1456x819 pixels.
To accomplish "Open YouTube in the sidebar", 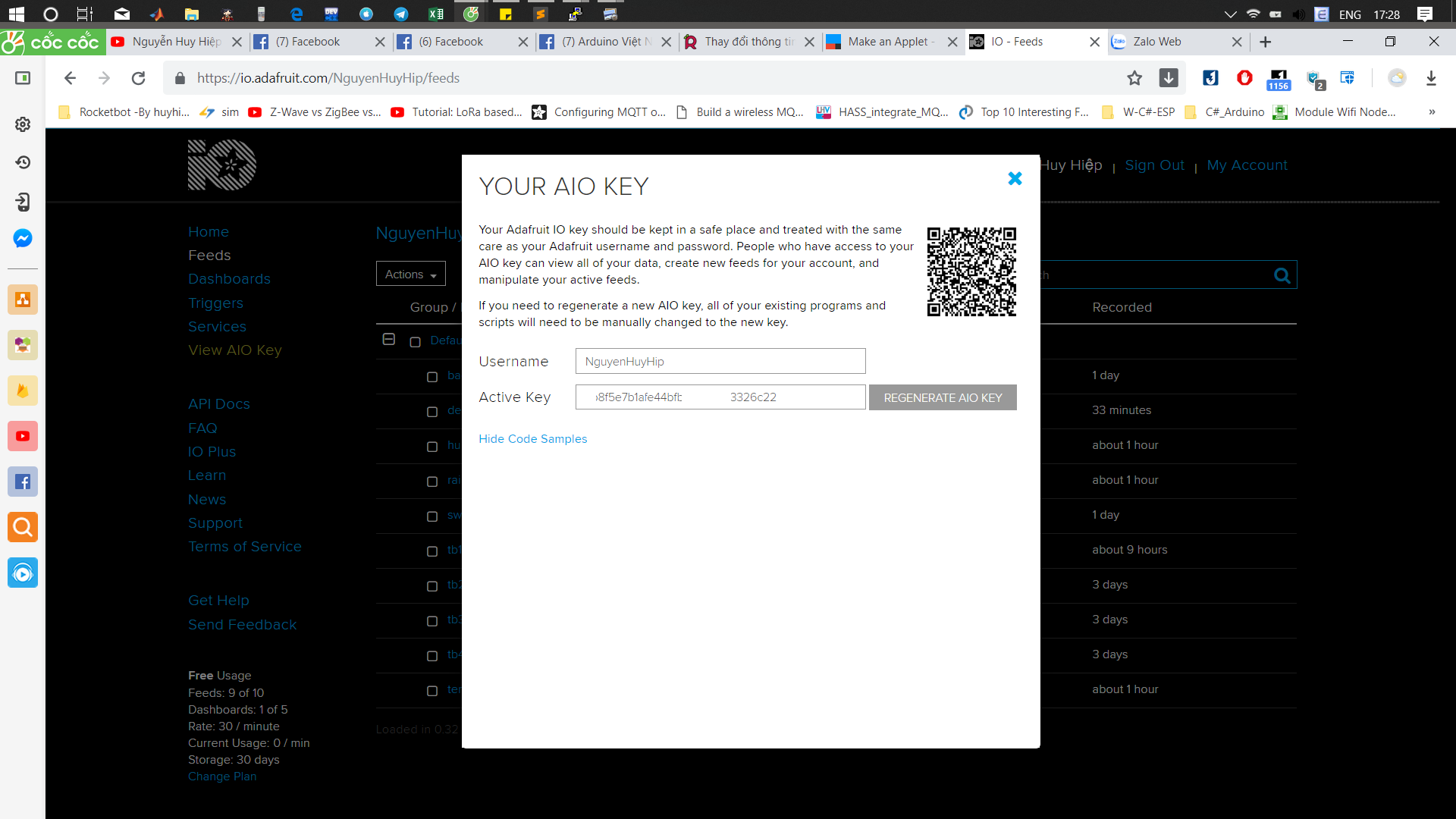I will (x=23, y=436).
